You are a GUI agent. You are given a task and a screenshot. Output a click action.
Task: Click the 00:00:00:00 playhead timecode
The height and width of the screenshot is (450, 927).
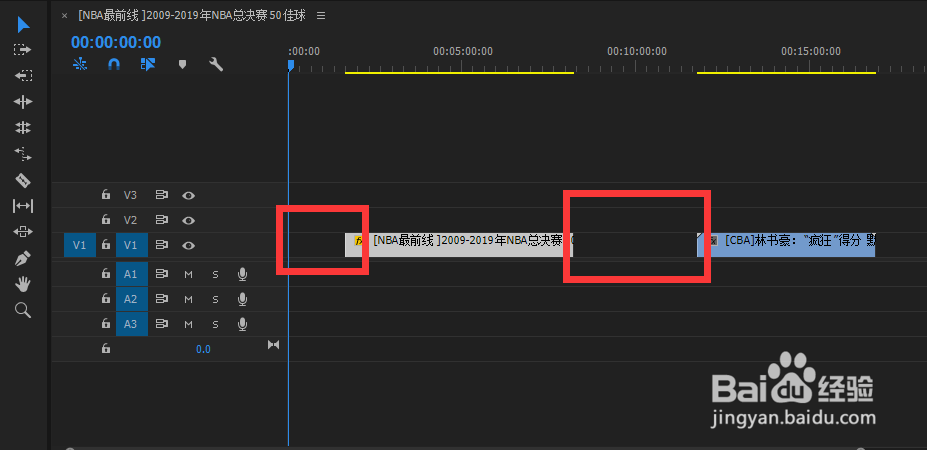[x=116, y=42]
